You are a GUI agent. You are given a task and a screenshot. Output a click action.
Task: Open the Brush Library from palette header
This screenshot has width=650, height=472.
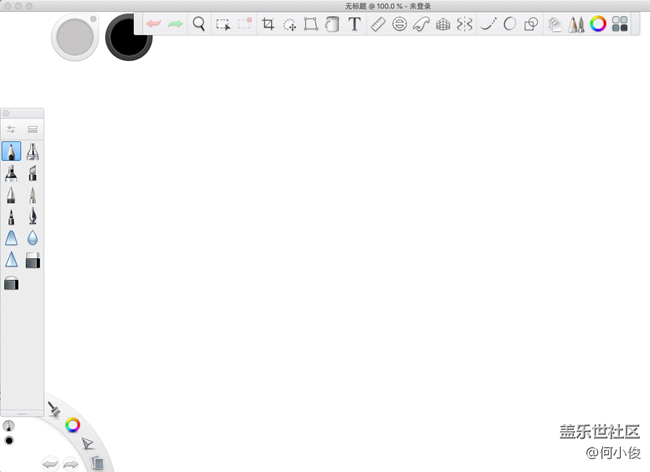pos(33,129)
